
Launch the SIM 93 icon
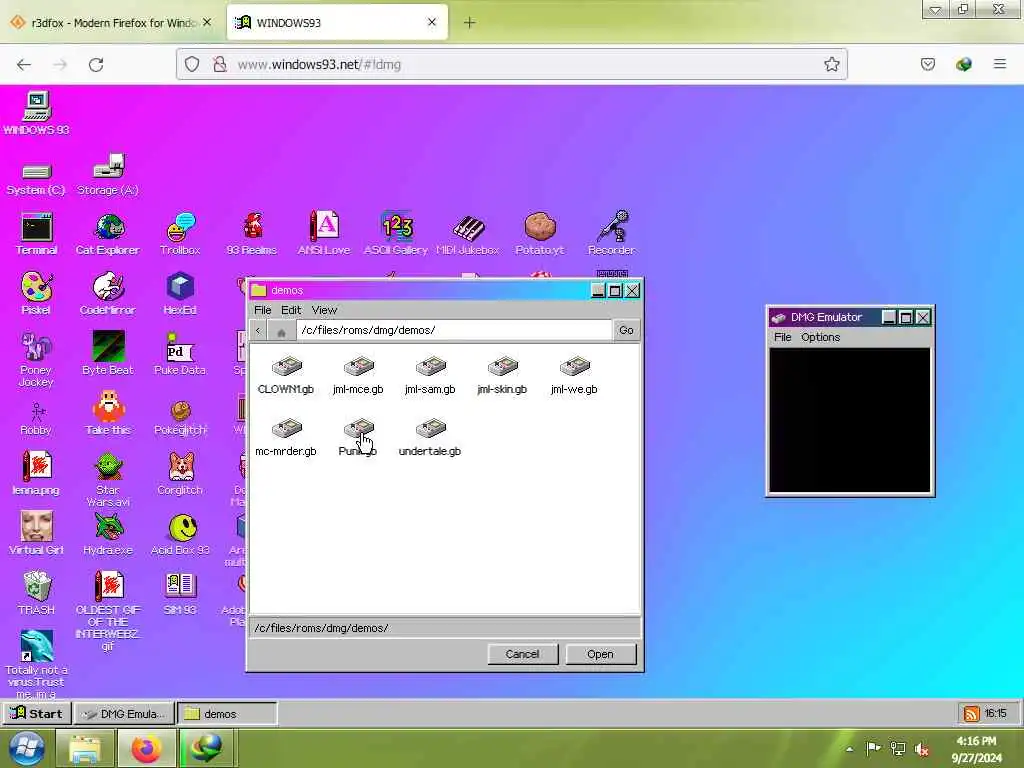click(180, 594)
